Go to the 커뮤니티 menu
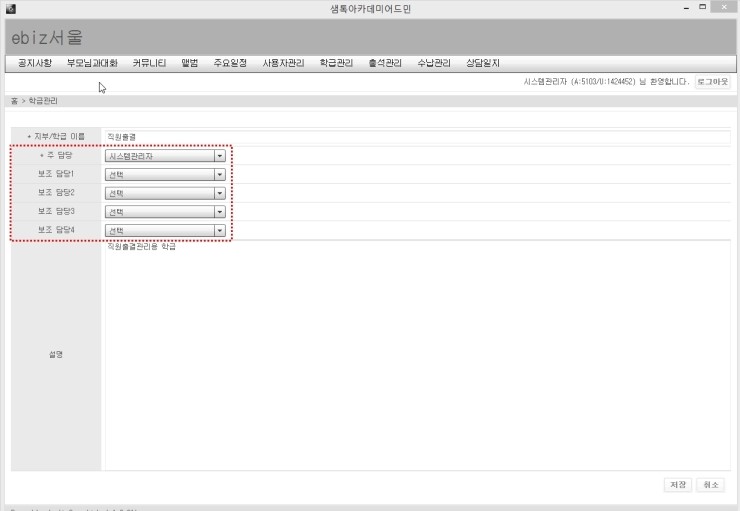Screen dimensions: 740x511 point(149,63)
